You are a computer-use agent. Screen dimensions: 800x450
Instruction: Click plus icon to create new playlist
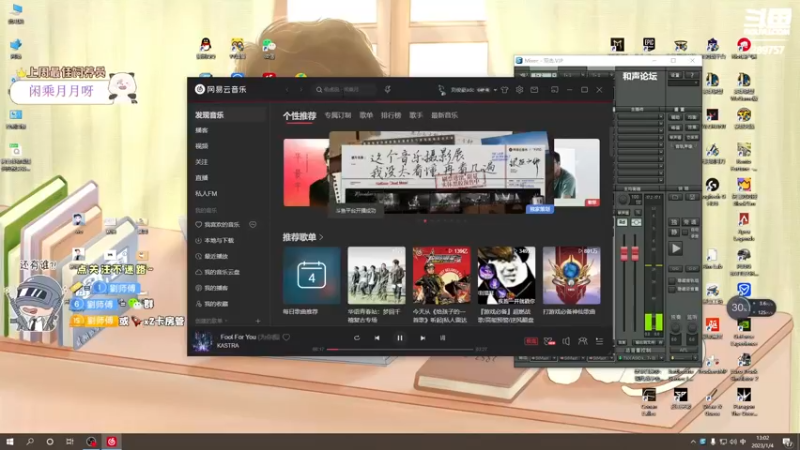[258, 321]
